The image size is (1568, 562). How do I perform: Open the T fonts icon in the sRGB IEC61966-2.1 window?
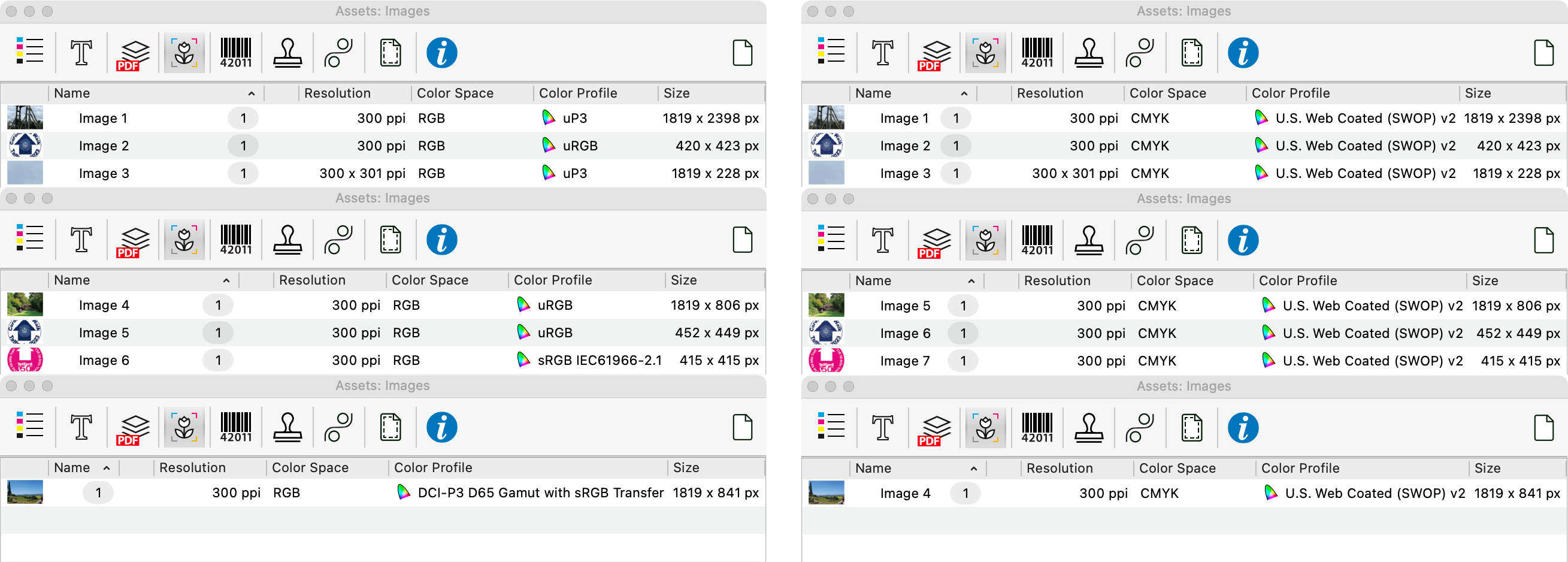tap(81, 240)
